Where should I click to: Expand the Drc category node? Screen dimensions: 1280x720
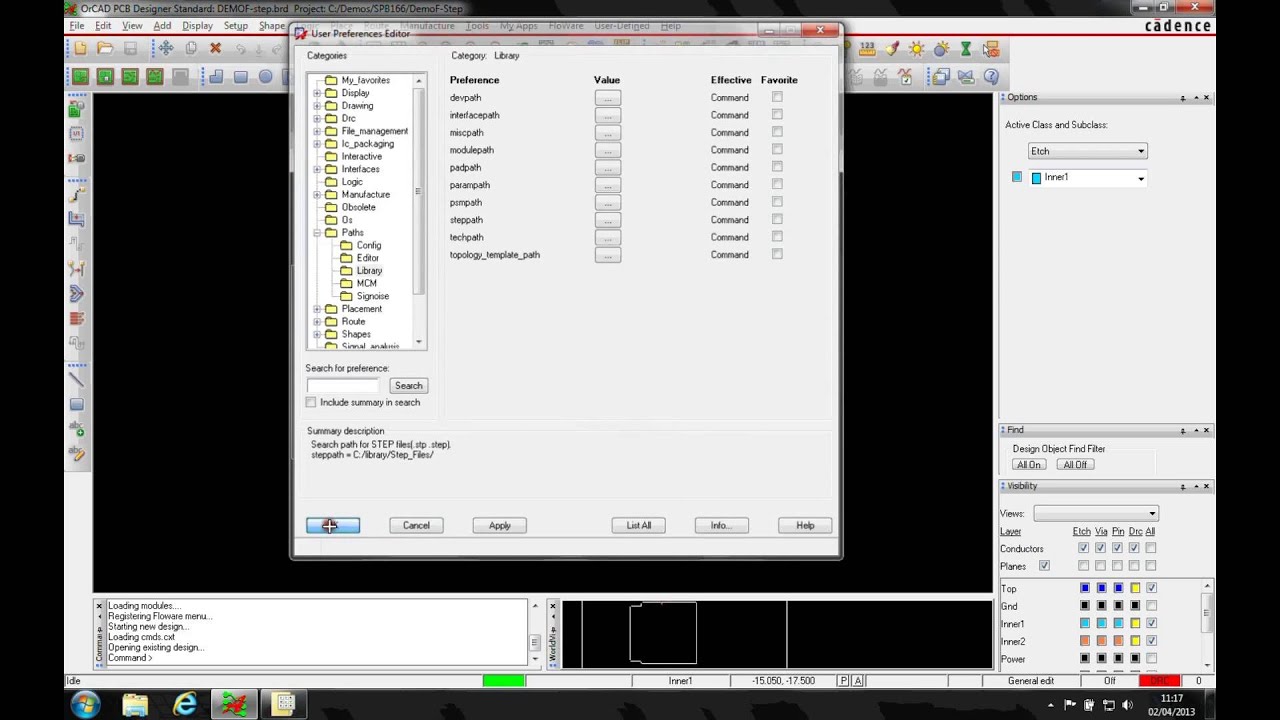317,118
